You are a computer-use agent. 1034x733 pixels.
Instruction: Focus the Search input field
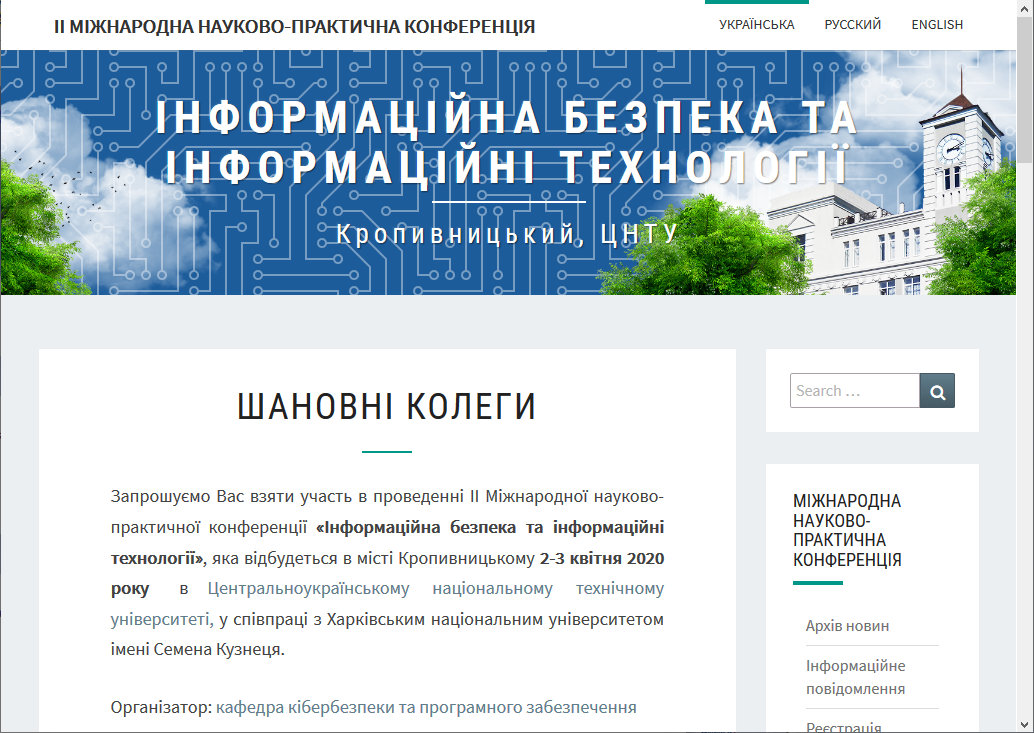click(x=854, y=391)
